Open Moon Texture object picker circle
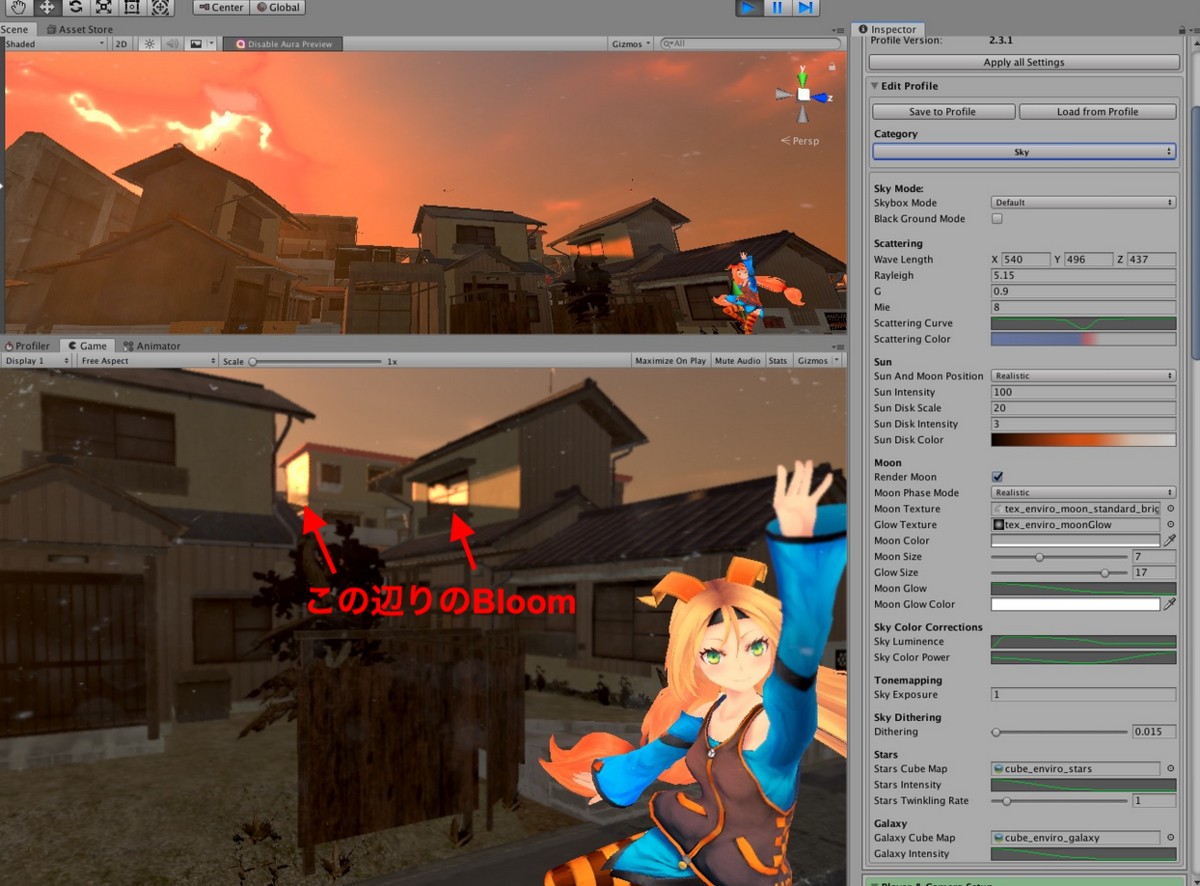This screenshot has height=886, width=1200. click(1170, 509)
